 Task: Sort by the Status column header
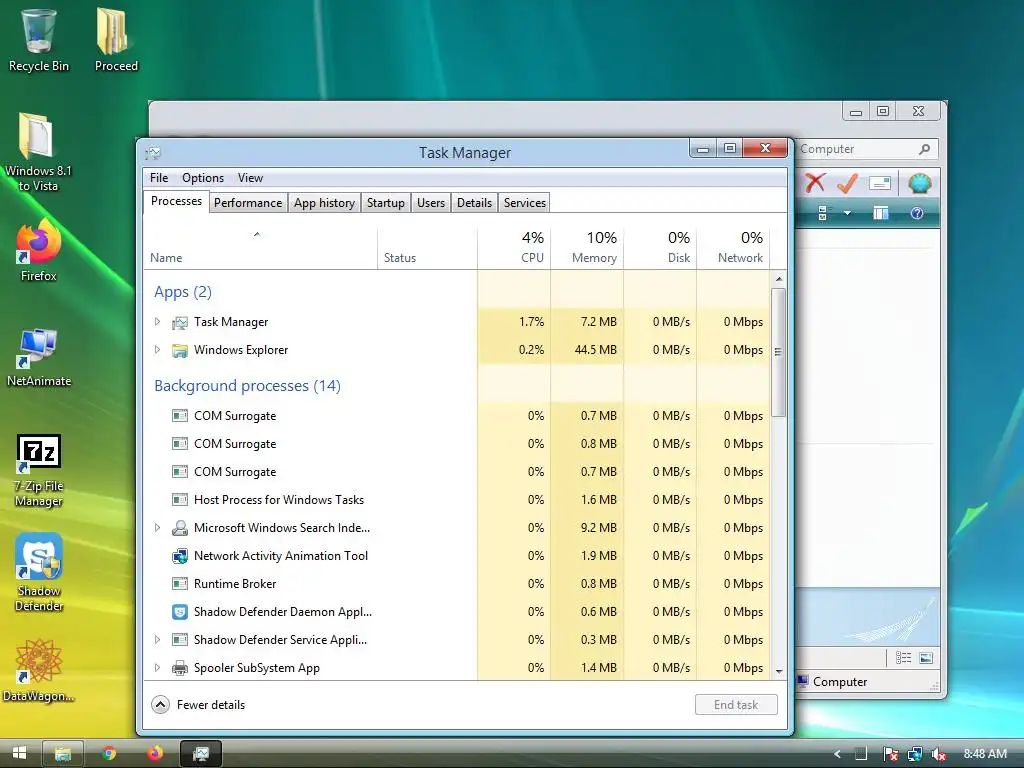(x=427, y=248)
